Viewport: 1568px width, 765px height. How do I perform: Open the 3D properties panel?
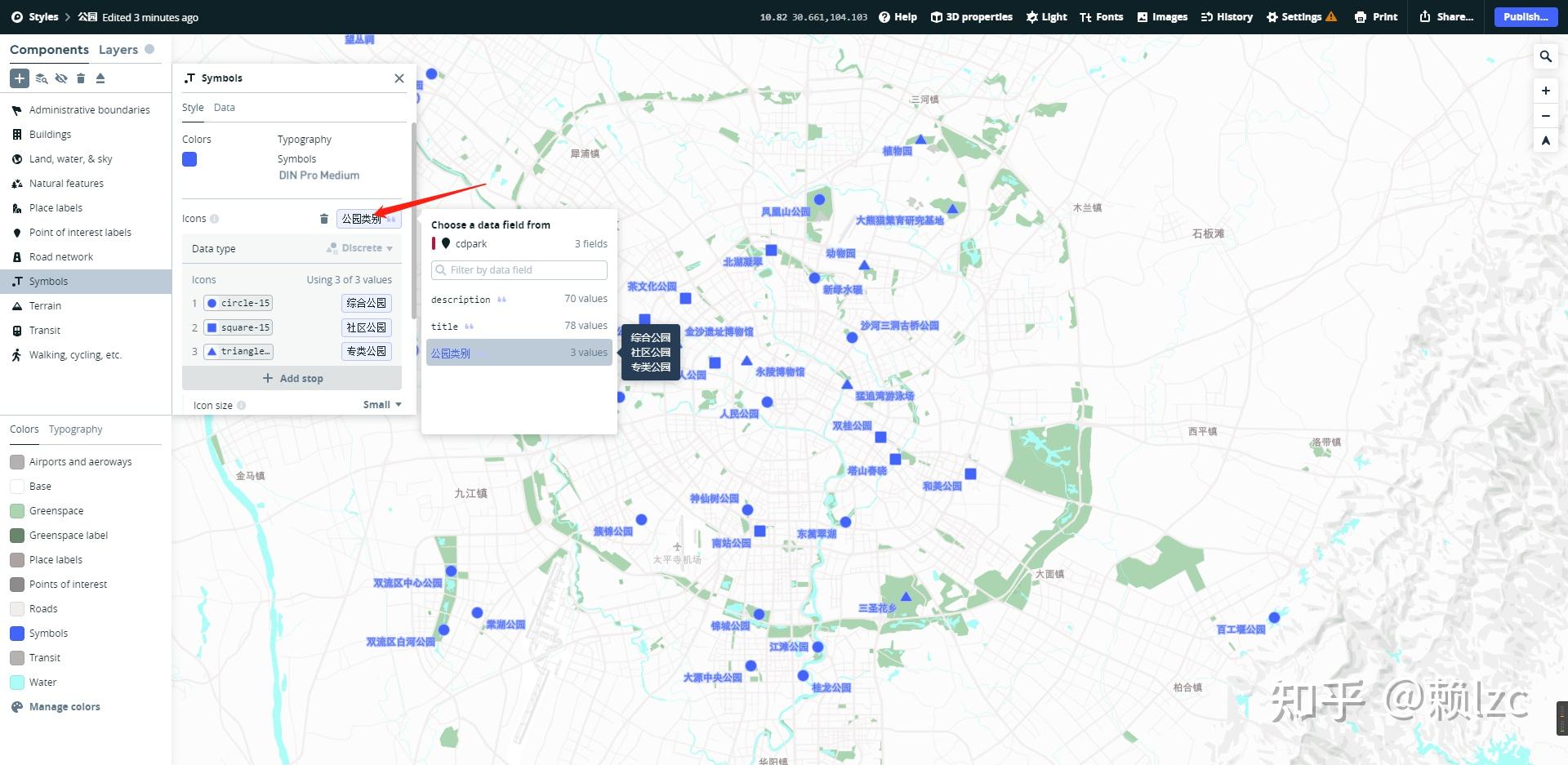971,16
